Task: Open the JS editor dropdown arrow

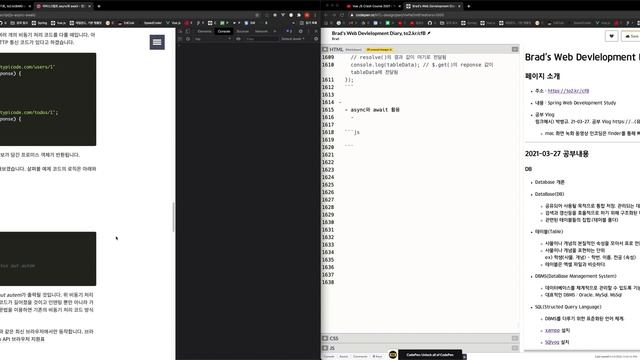Action: tap(515, 348)
